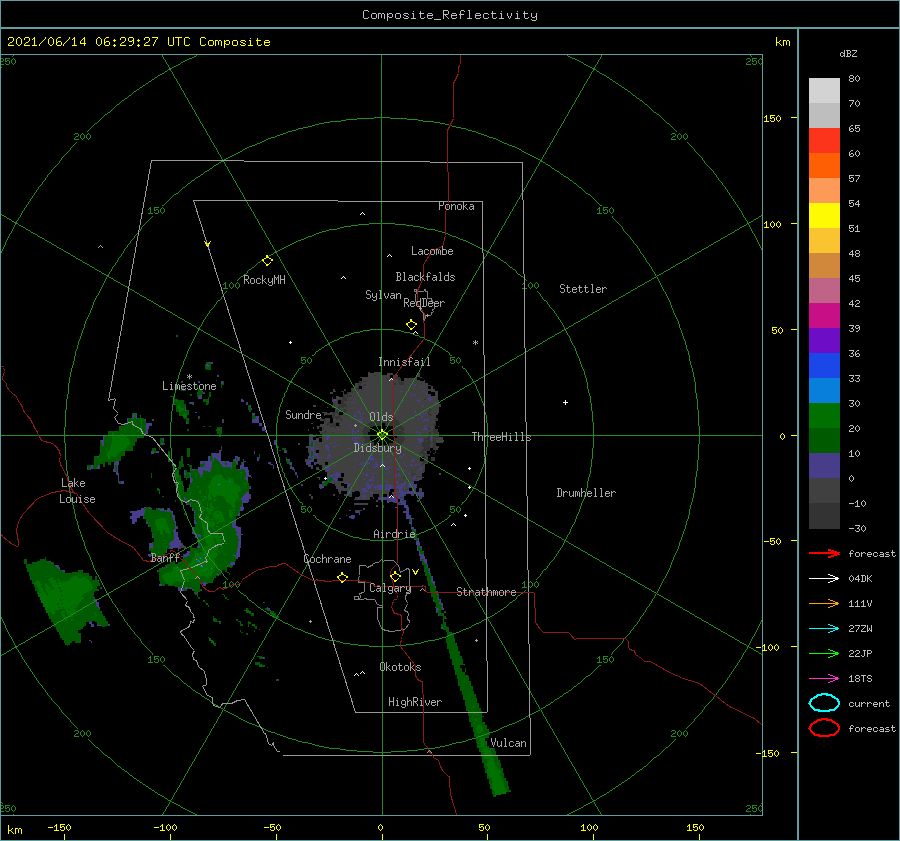Click the Ponoka city label
This screenshot has width=900, height=841.
coord(456,206)
